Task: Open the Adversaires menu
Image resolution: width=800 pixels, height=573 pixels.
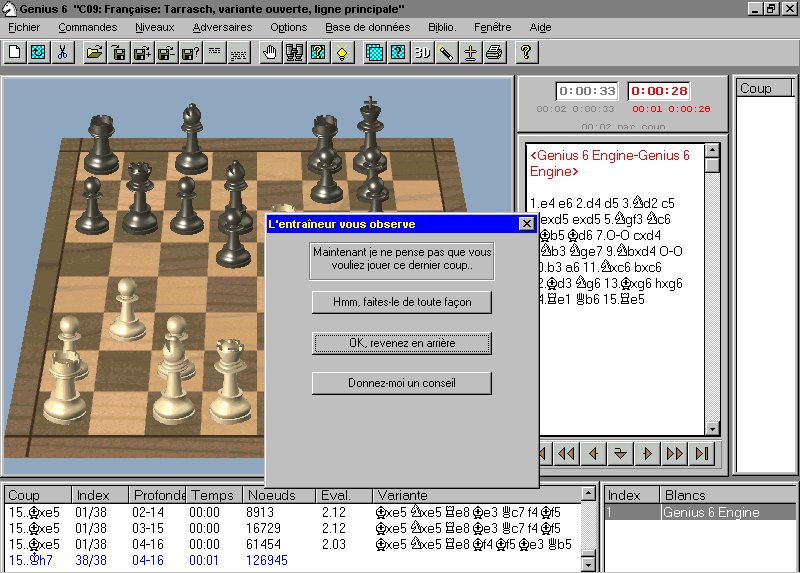Action: (x=222, y=28)
